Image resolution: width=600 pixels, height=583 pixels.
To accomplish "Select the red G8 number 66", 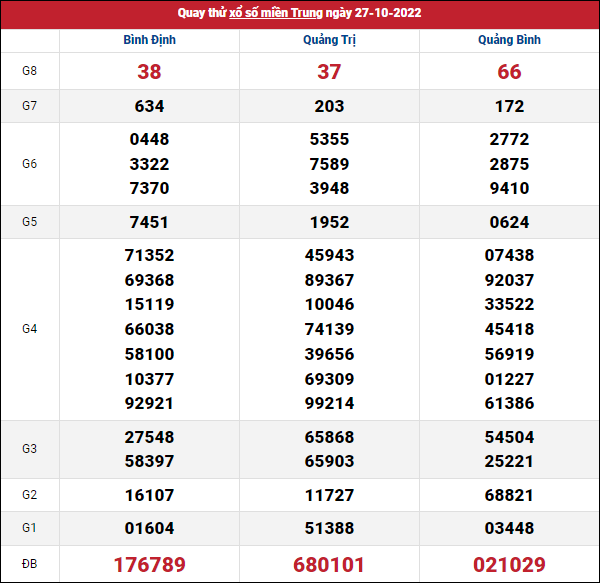I will pos(509,72).
